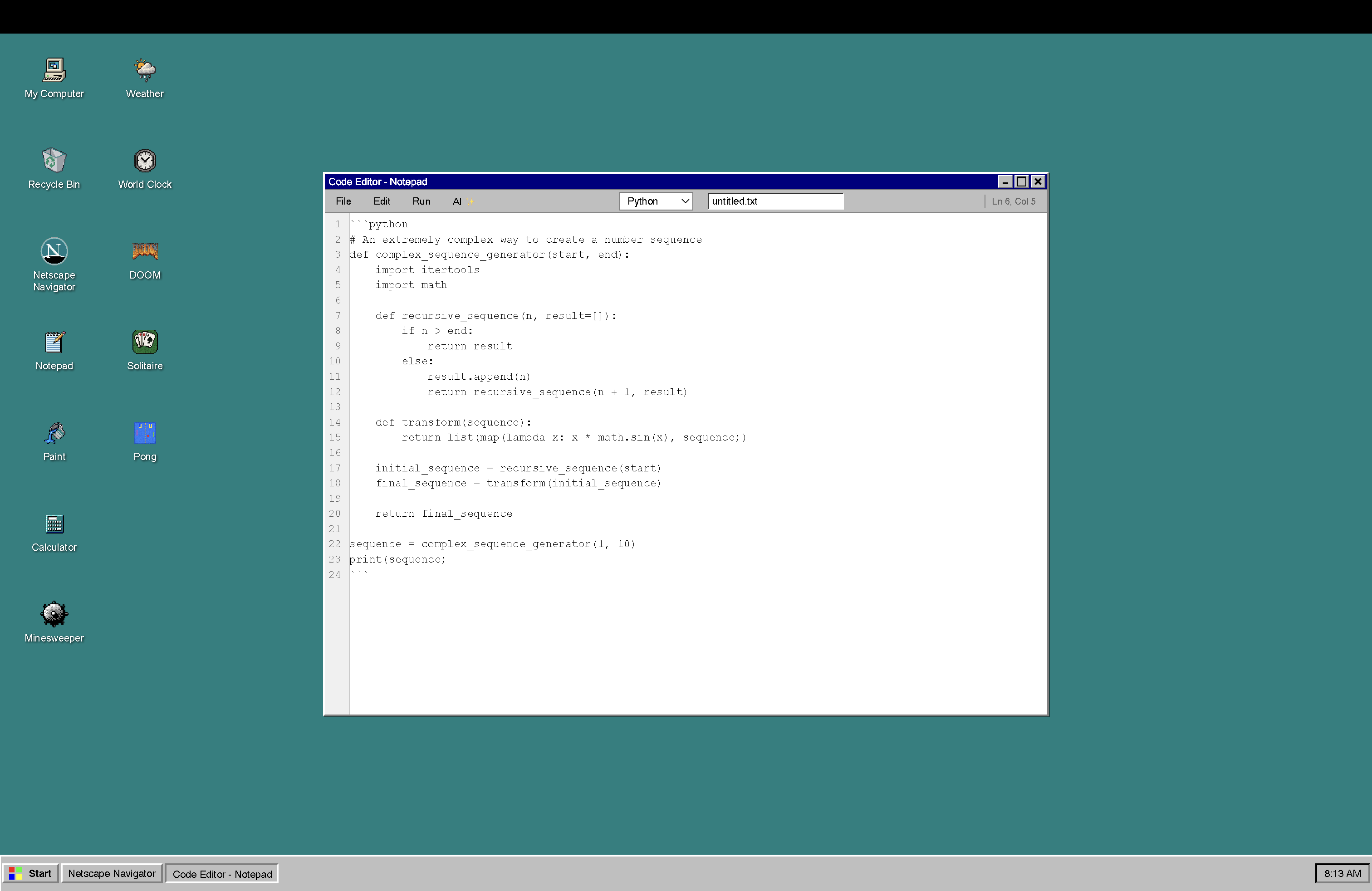This screenshot has height=891, width=1372.
Task: Switch to Netscape Navigator in taskbar
Action: pos(112,874)
